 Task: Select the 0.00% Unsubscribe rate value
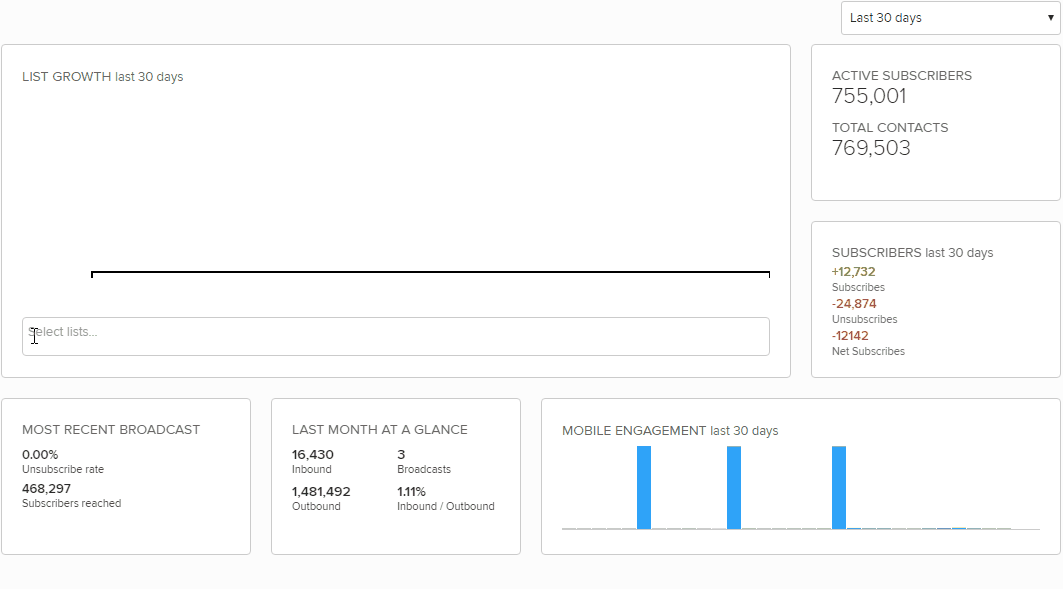(x=38, y=454)
